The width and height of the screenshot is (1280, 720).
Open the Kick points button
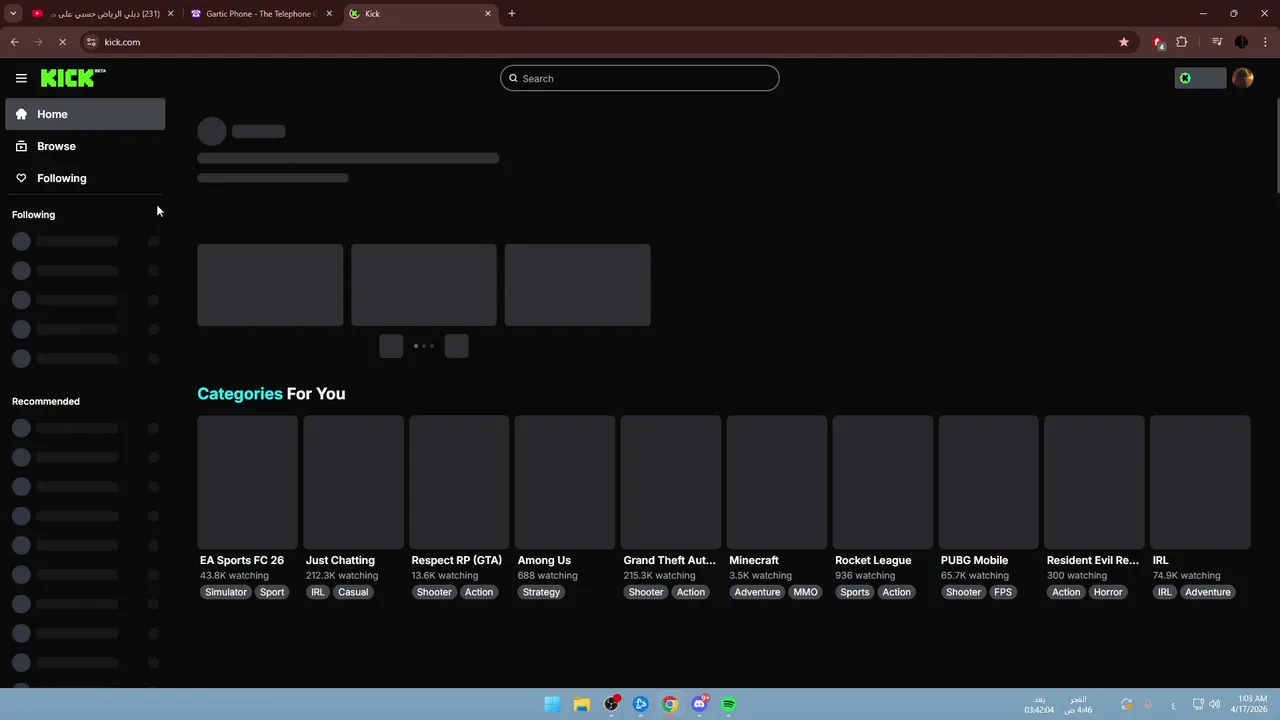pyautogui.click(x=1200, y=78)
